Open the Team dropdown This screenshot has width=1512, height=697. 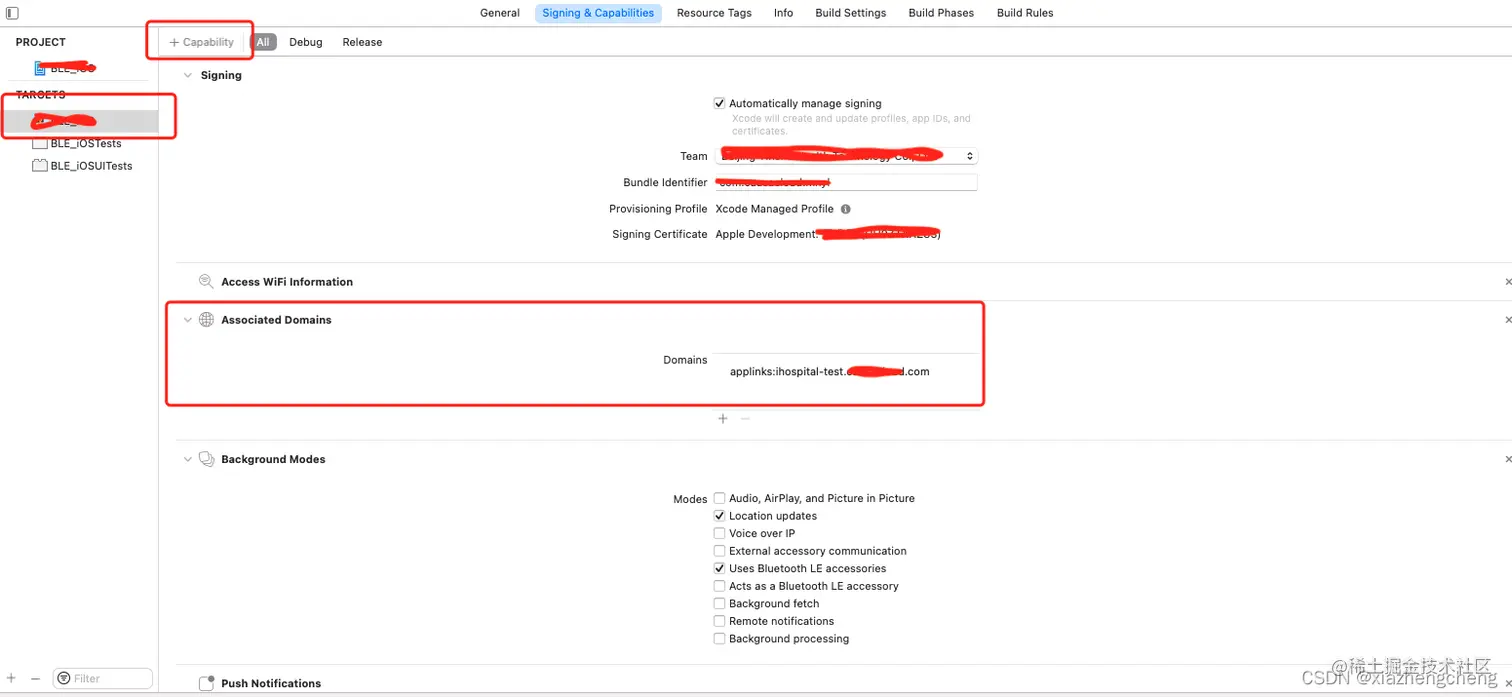tap(846, 156)
